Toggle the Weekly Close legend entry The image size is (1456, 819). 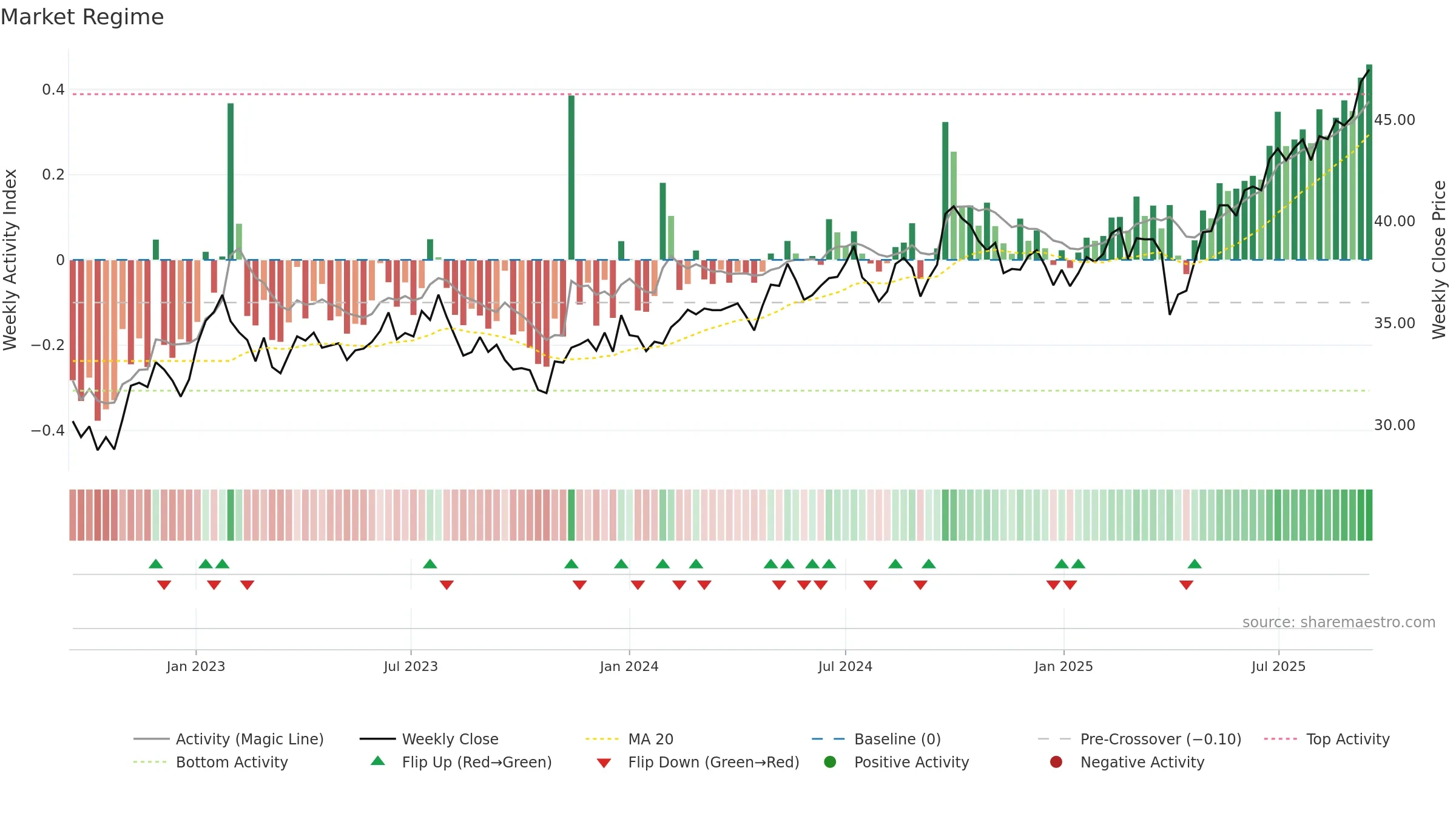(429, 739)
